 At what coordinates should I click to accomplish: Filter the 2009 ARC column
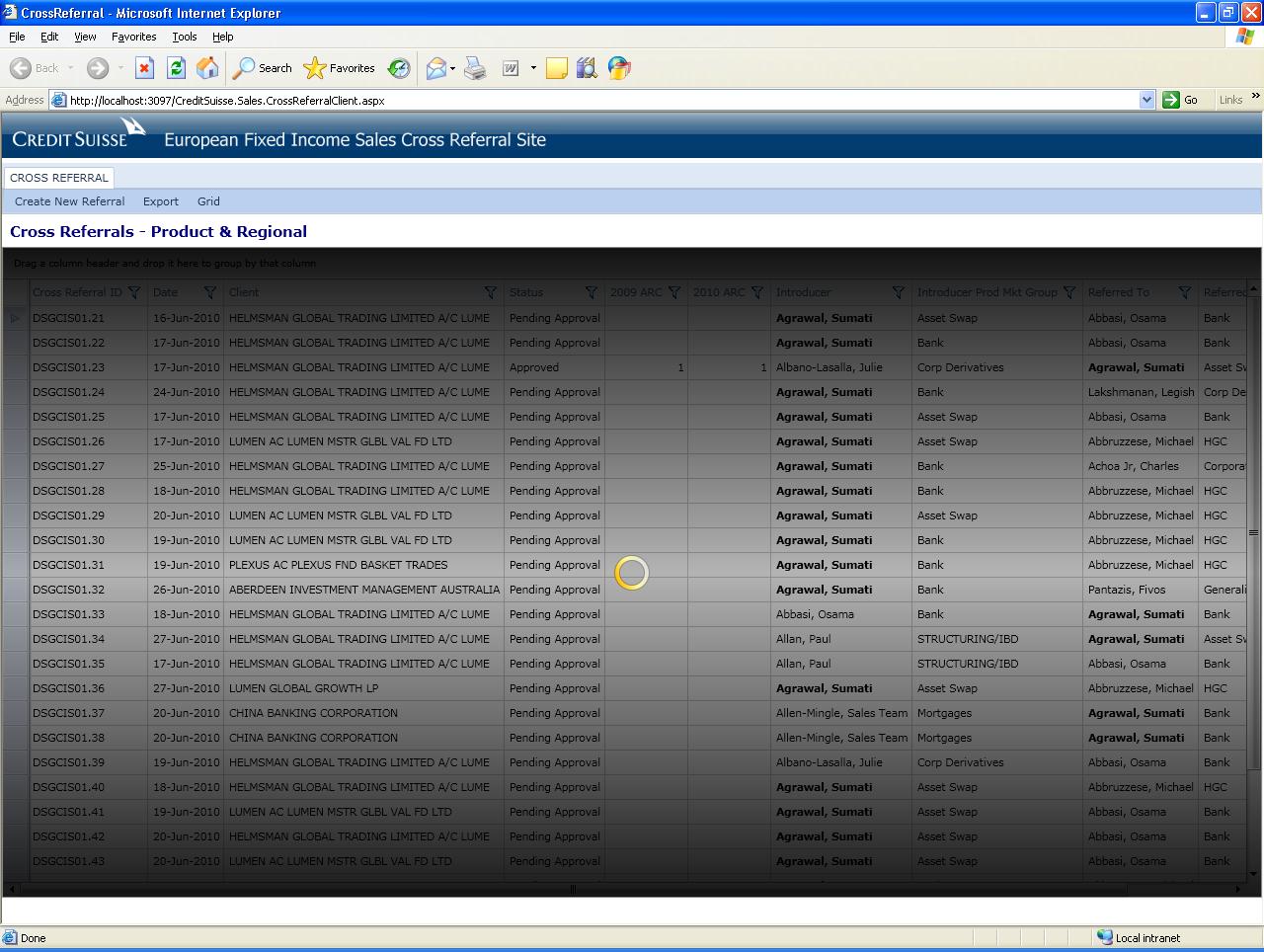pos(673,292)
